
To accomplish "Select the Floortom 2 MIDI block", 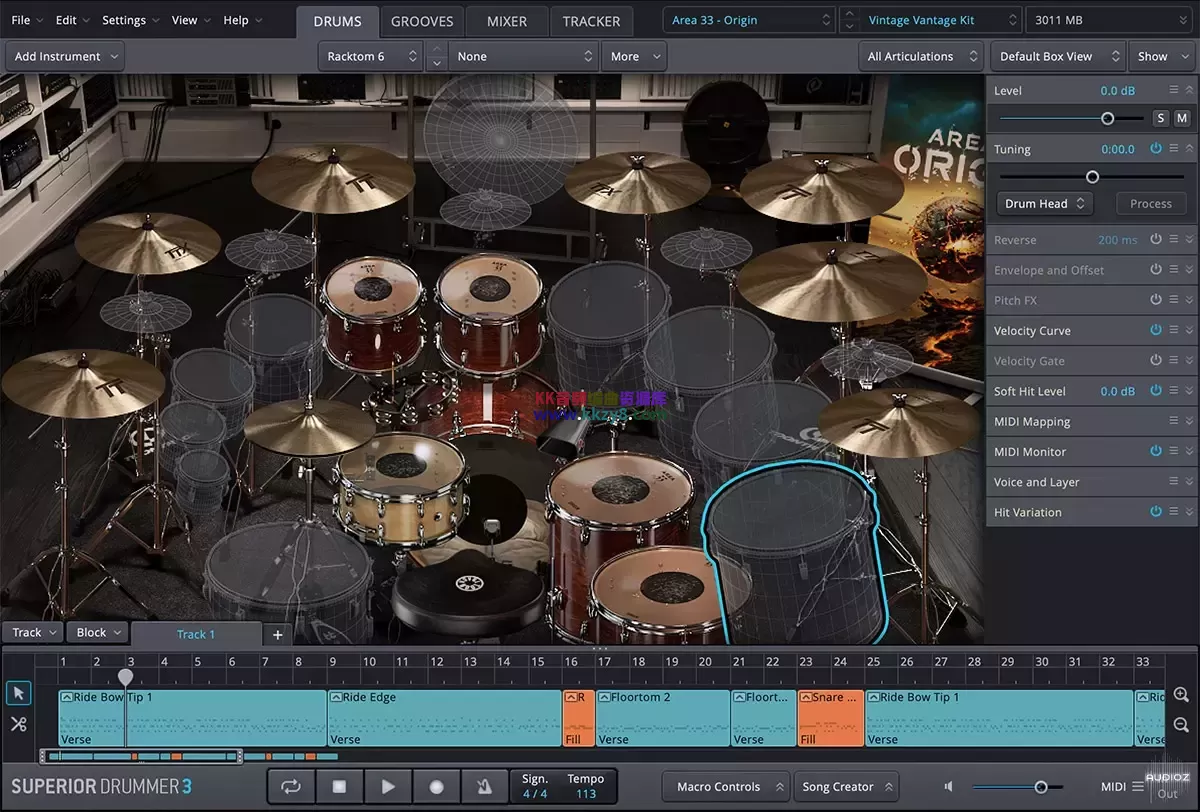I will (x=663, y=717).
